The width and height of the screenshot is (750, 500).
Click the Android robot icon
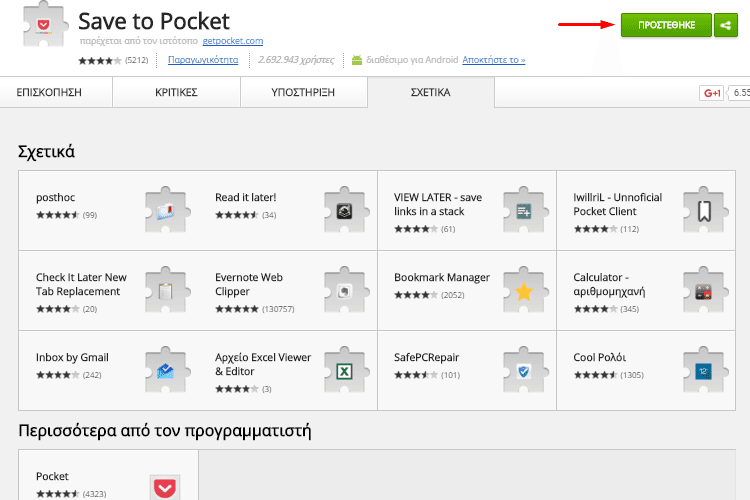click(x=357, y=60)
